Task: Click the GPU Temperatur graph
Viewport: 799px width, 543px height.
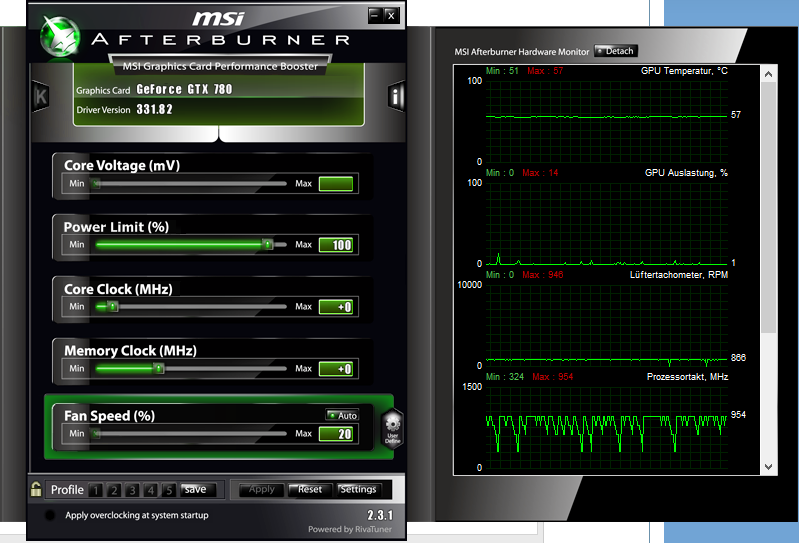Action: coord(606,121)
